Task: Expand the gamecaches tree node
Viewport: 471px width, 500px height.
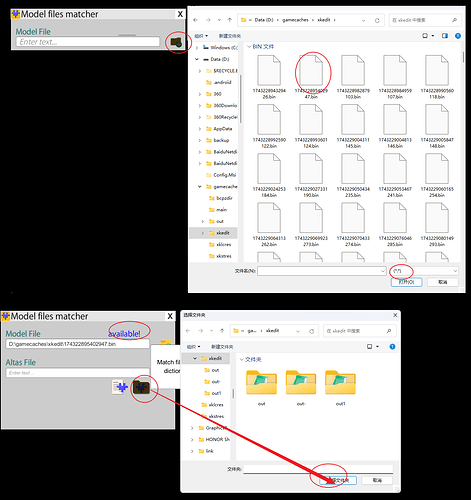Action: tap(200, 187)
